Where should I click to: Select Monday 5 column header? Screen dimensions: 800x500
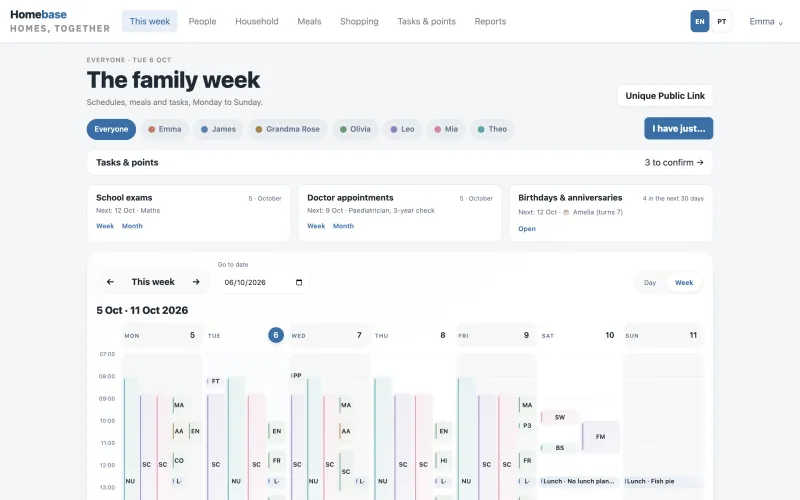tap(162, 335)
